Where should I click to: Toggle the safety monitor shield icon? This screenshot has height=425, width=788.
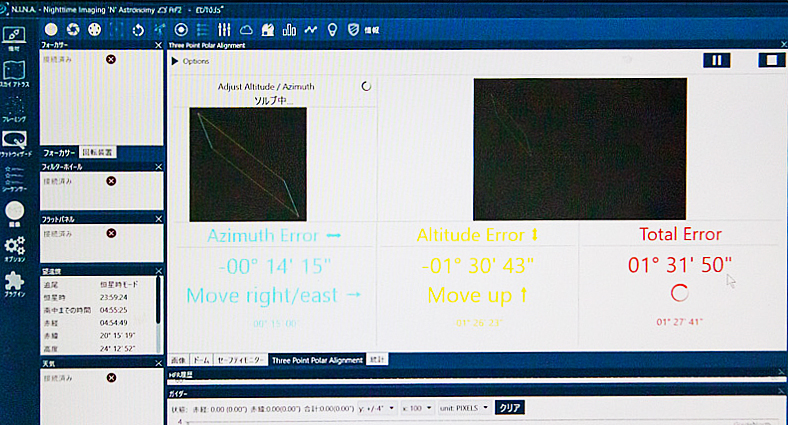(x=353, y=30)
